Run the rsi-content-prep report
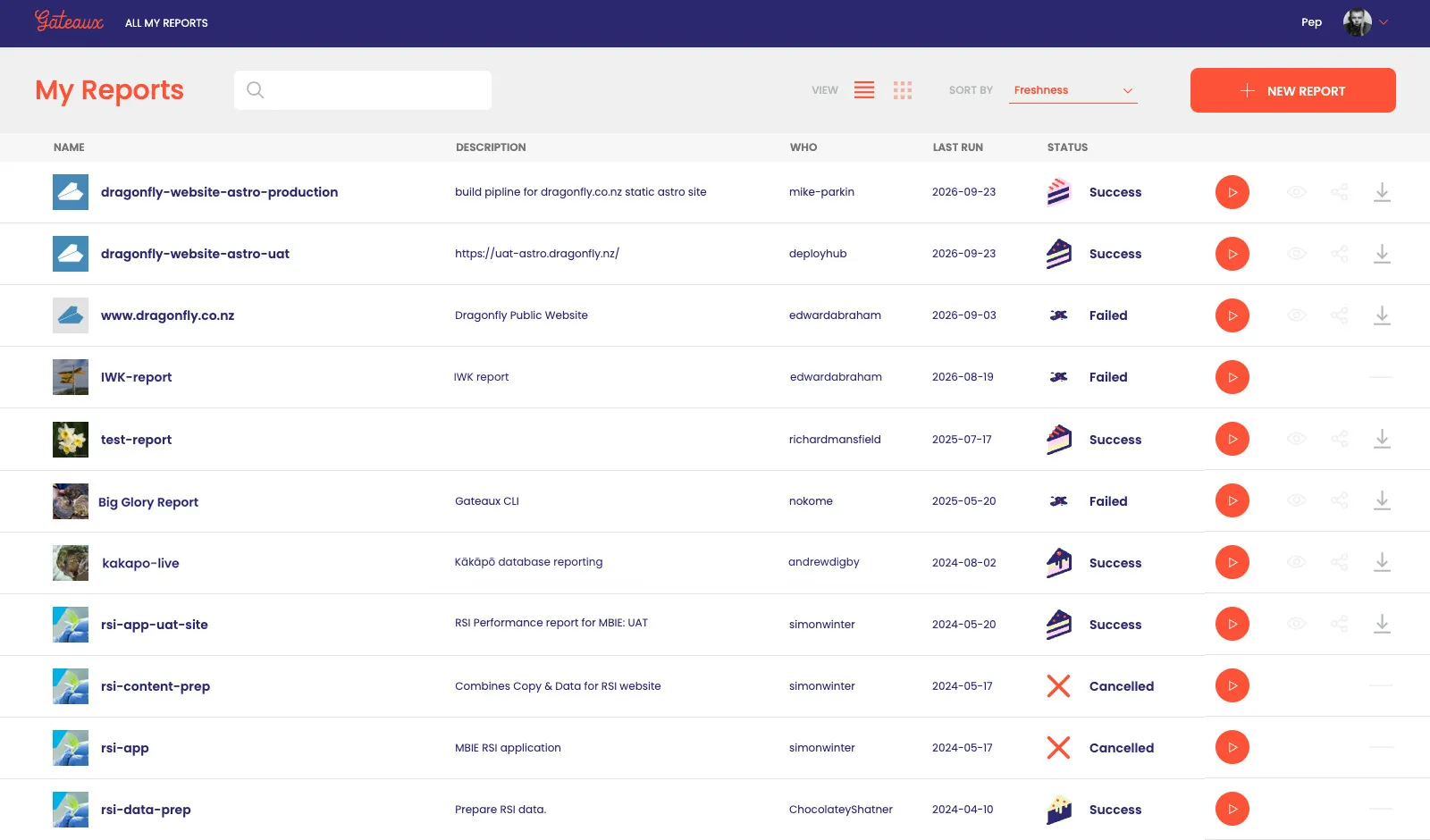The height and width of the screenshot is (840, 1430). click(1232, 685)
